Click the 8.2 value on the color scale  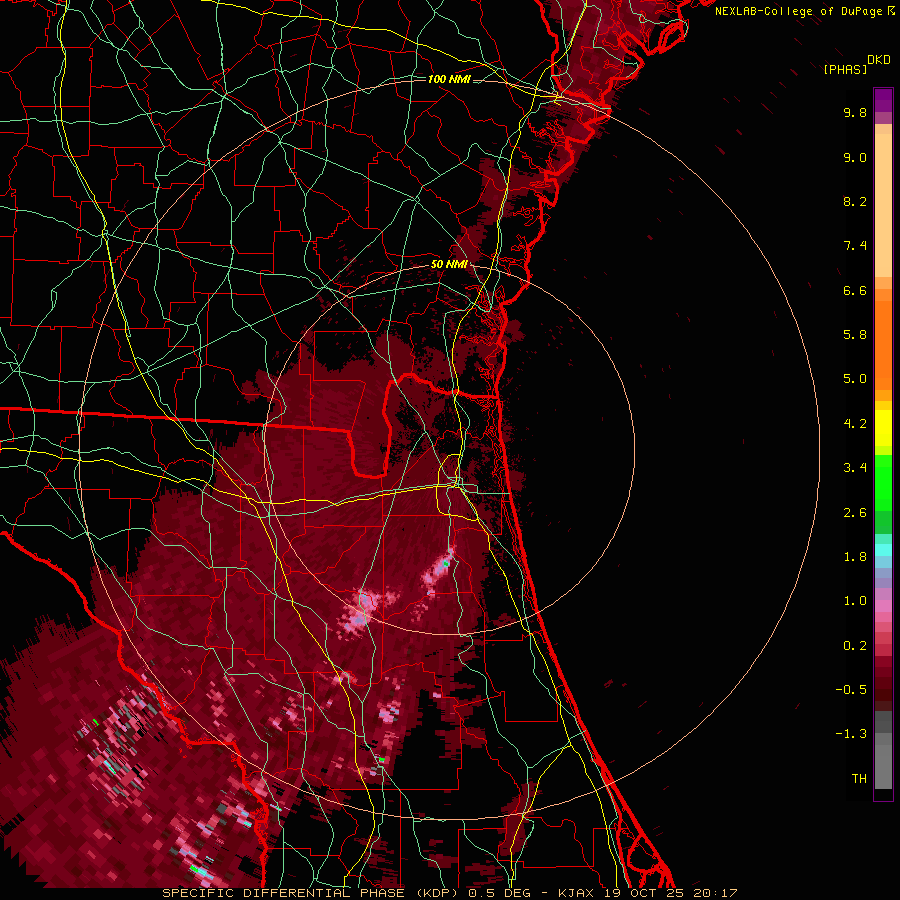(855, 201)
